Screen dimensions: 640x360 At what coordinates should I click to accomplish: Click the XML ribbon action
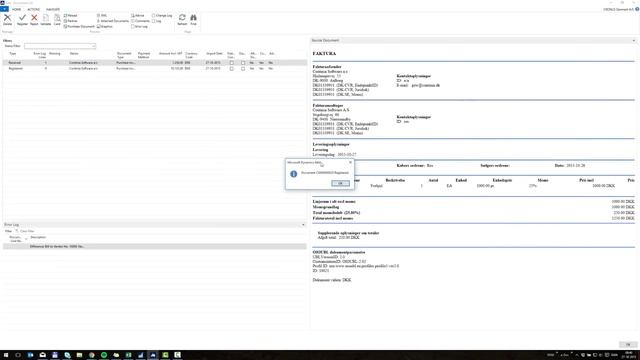pos(102,16)
